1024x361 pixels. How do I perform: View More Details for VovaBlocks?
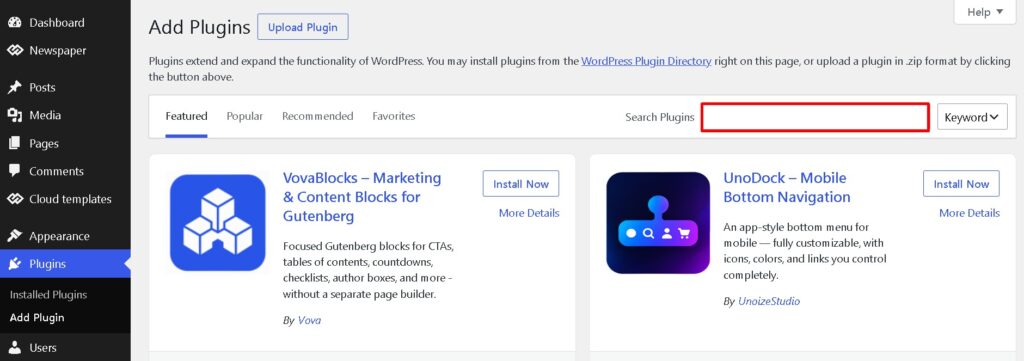529,213
